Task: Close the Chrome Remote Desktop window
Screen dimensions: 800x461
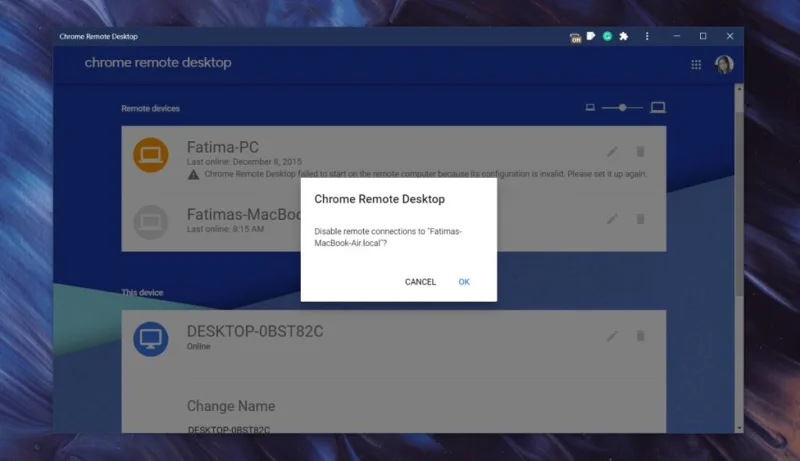Action: [x=730, y=36]
